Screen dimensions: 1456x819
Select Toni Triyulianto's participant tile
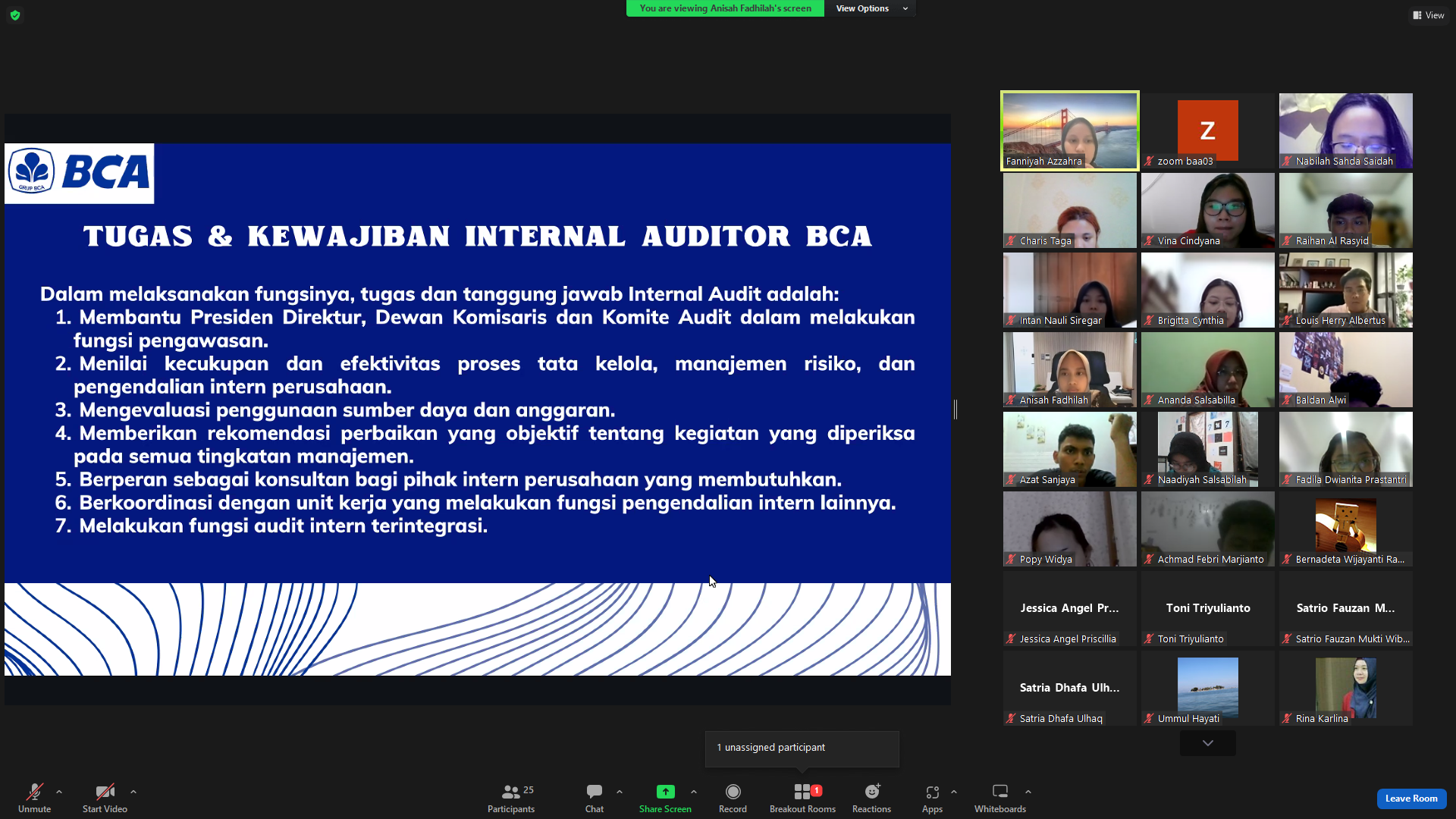click(1208, 608)
